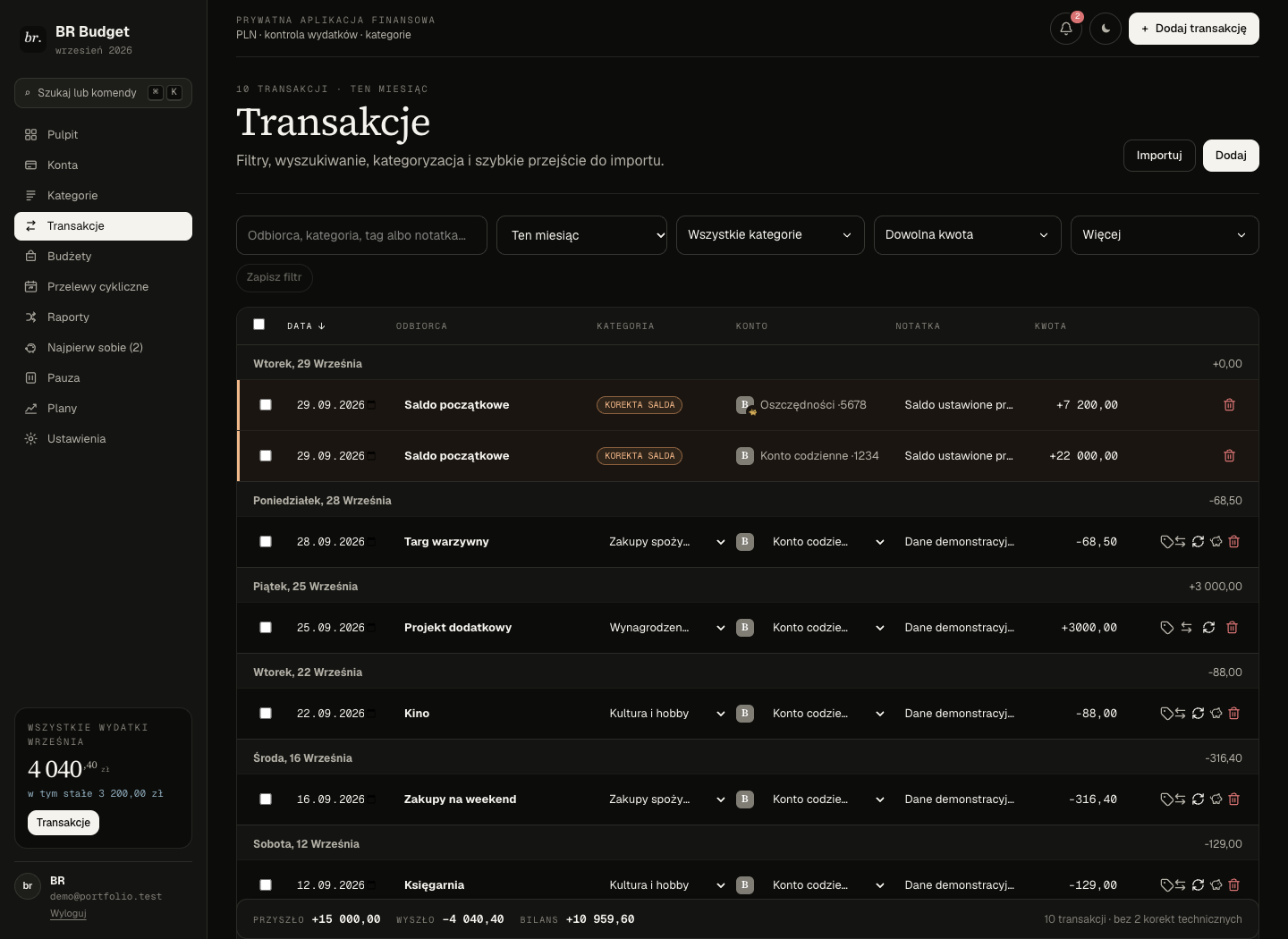
Task: Click transfer arrows icon for Zakupy na weekend
Action: coord(1181,799)
